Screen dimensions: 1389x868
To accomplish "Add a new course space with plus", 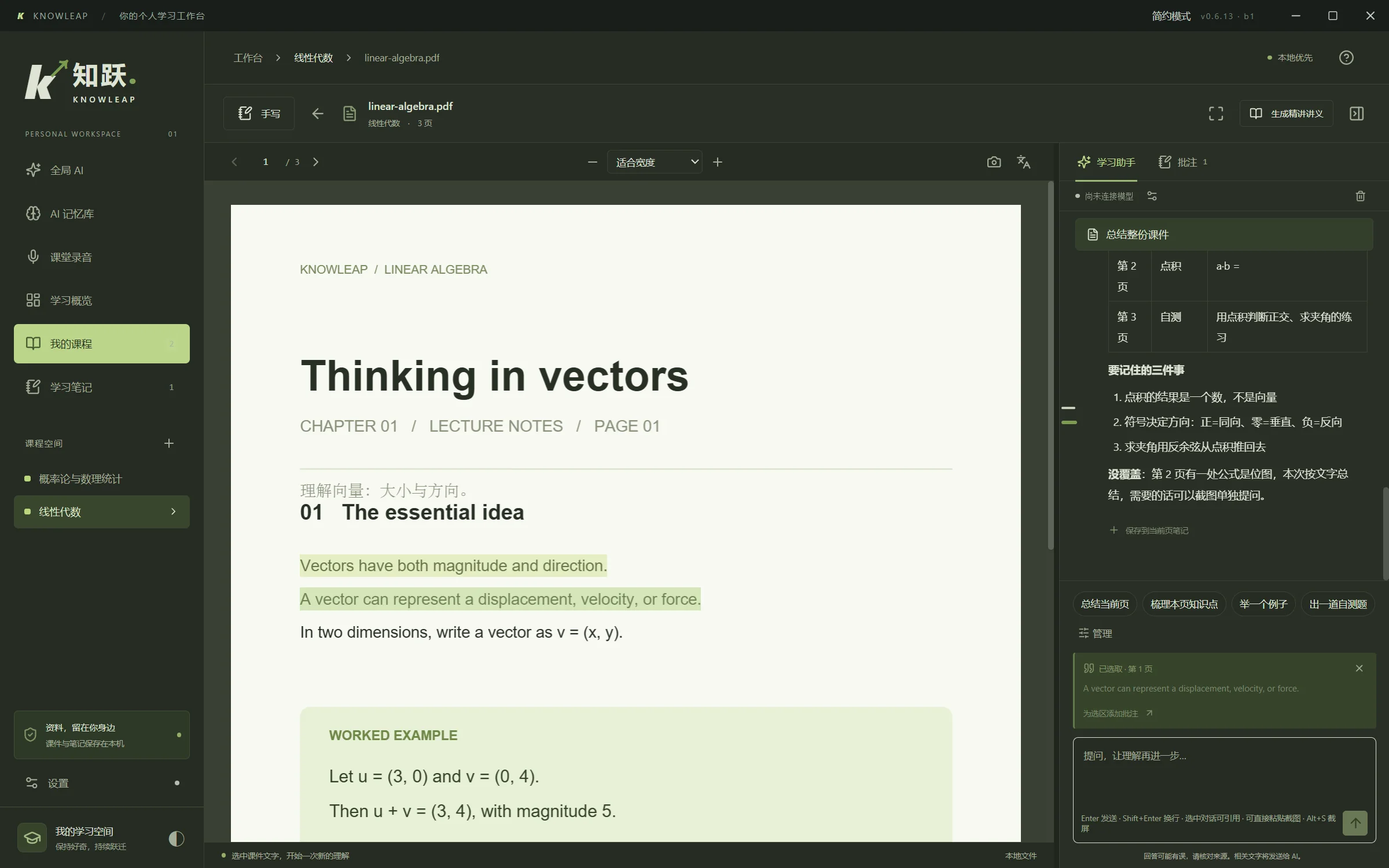I will [168, 443].
